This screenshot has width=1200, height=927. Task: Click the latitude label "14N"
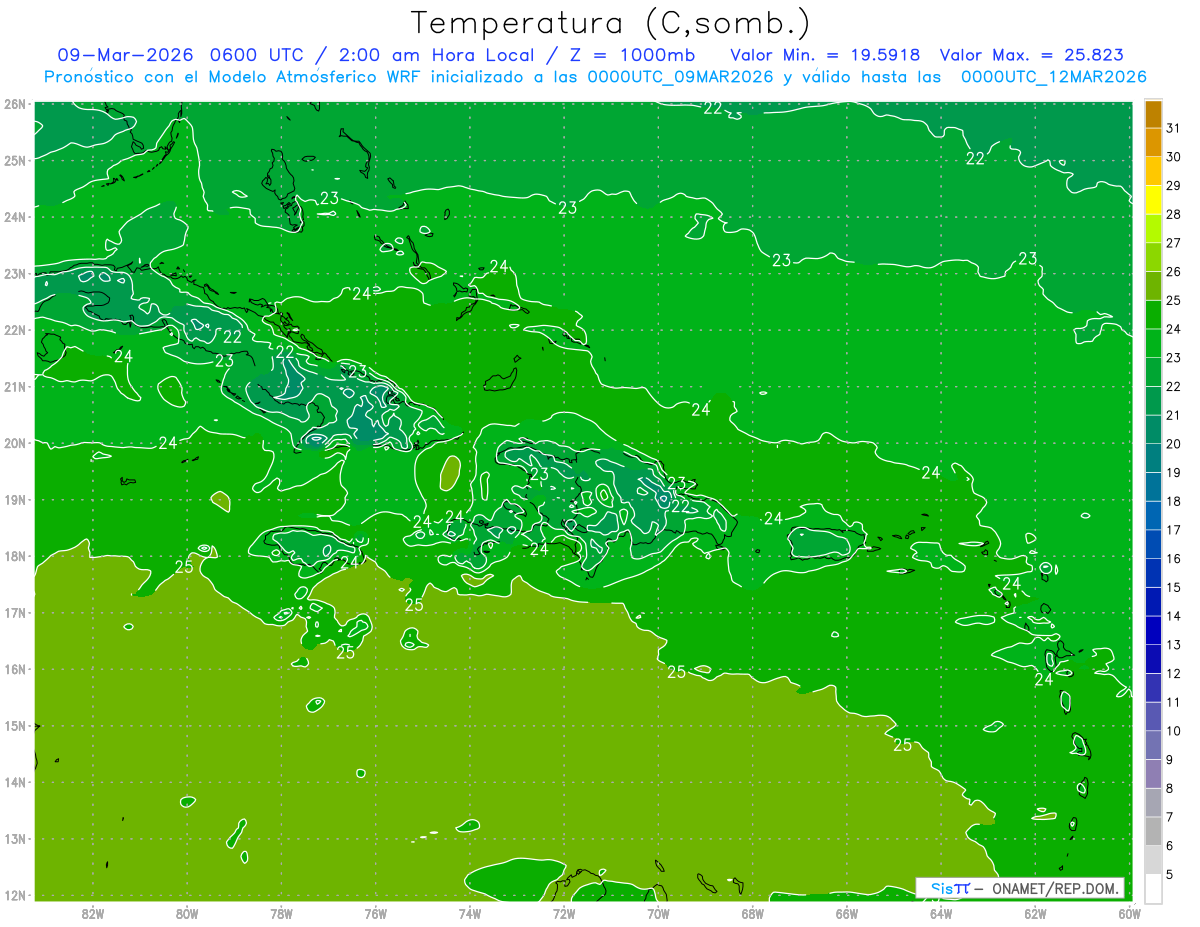[x=14, y=783]
